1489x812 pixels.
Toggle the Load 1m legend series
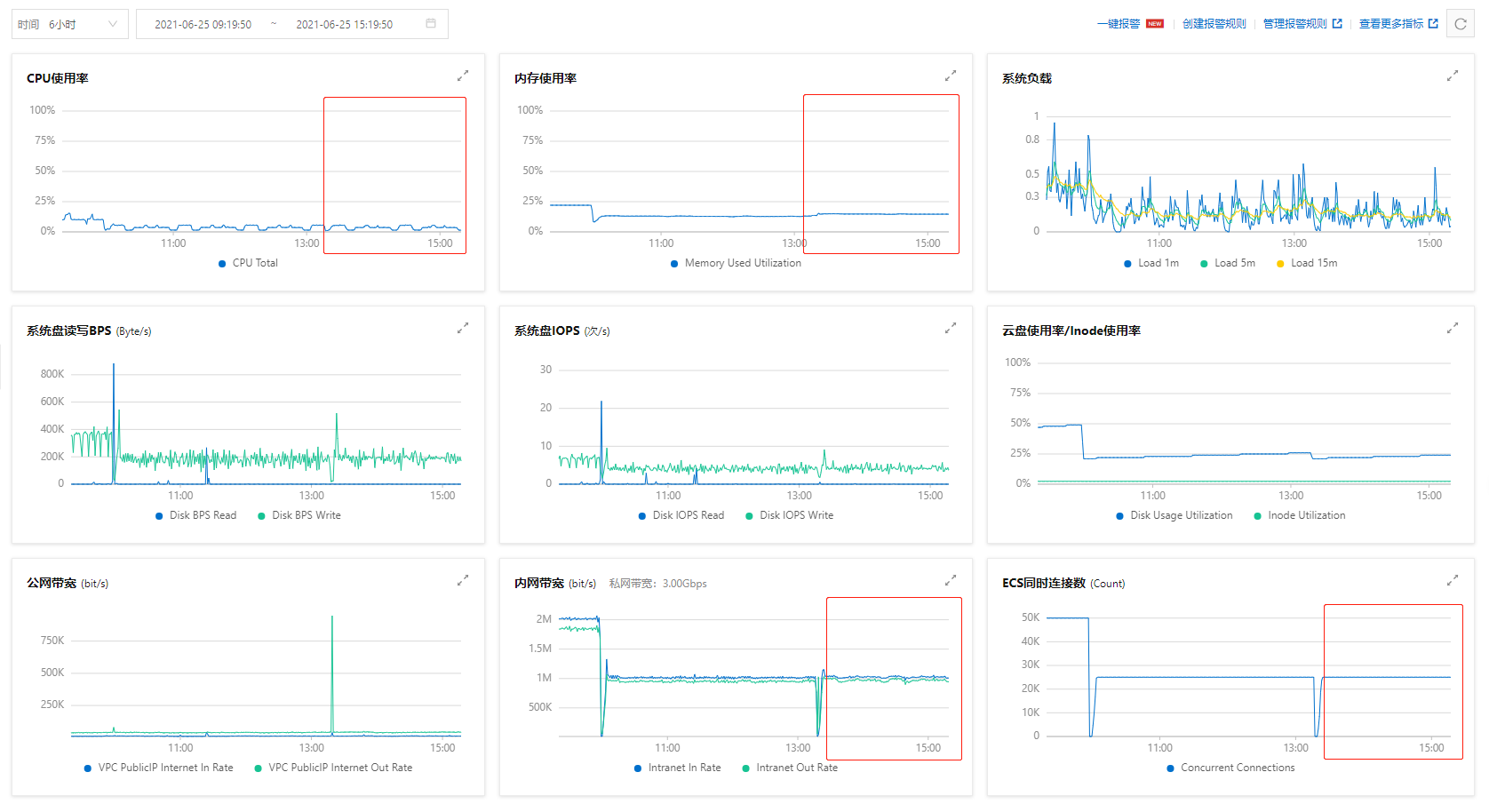click(x=1151, y=263)
